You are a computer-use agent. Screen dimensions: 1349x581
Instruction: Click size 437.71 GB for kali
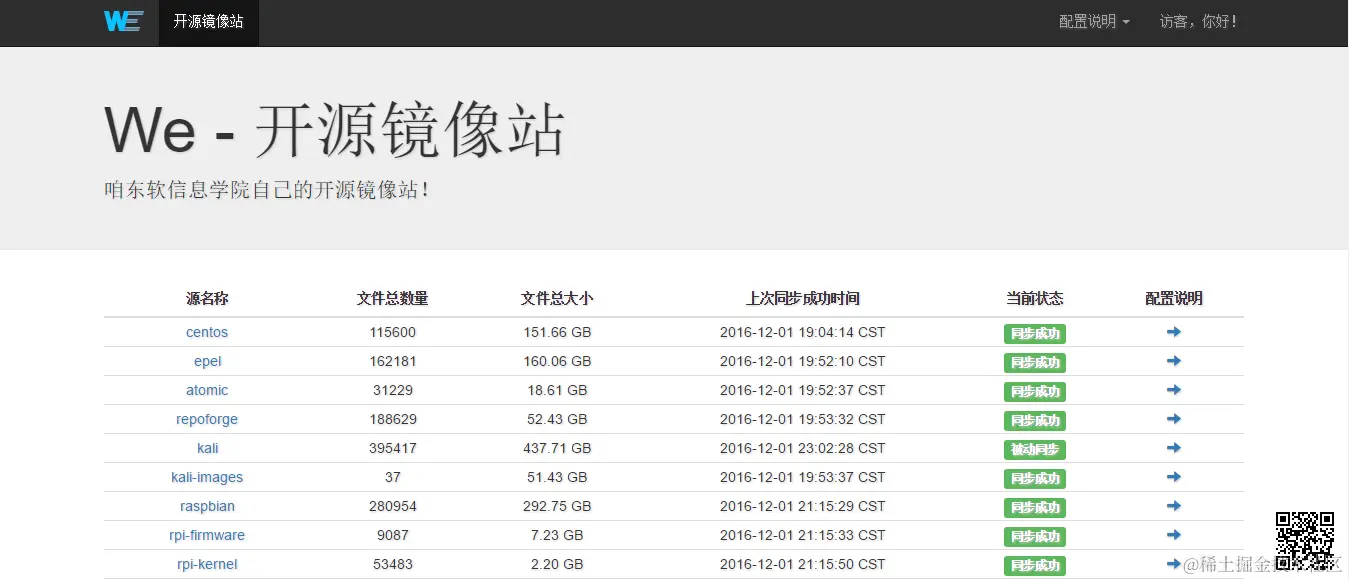click(557, 448)
